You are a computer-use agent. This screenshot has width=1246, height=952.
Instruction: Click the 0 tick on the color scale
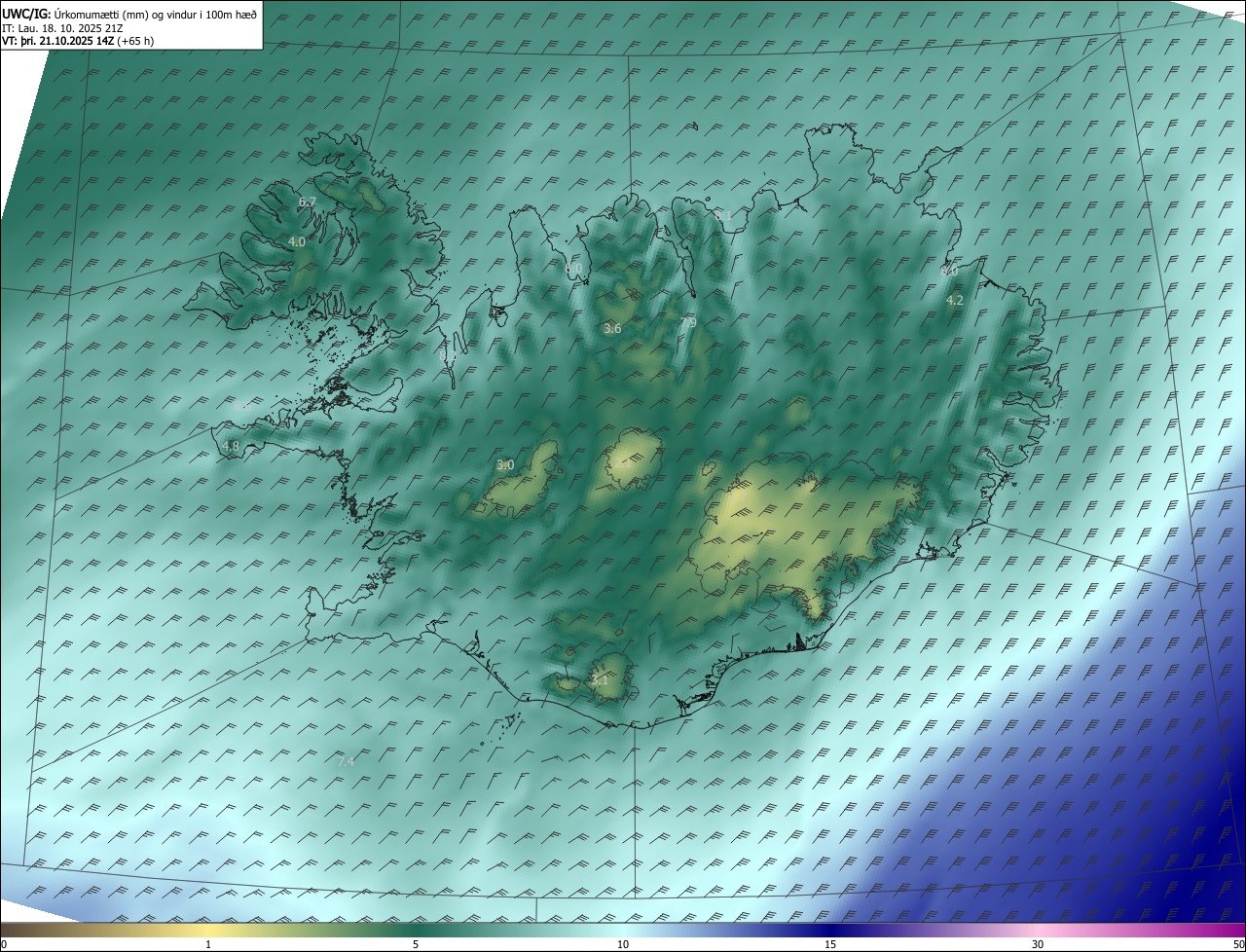point(4,945)
